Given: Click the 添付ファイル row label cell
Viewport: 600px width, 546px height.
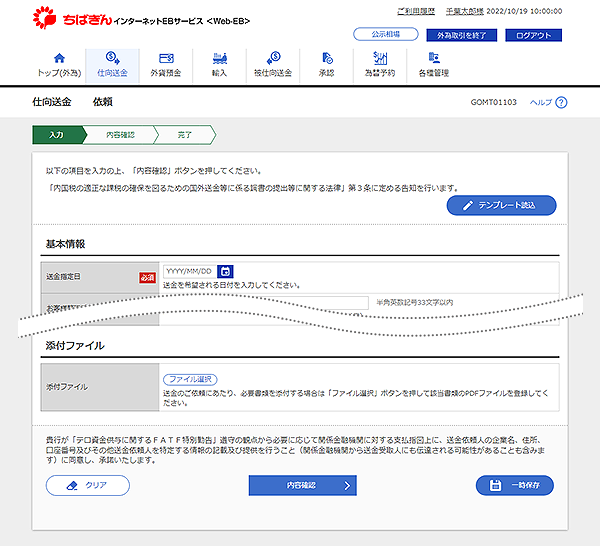Looking at the screenshot, I should 100,387.
